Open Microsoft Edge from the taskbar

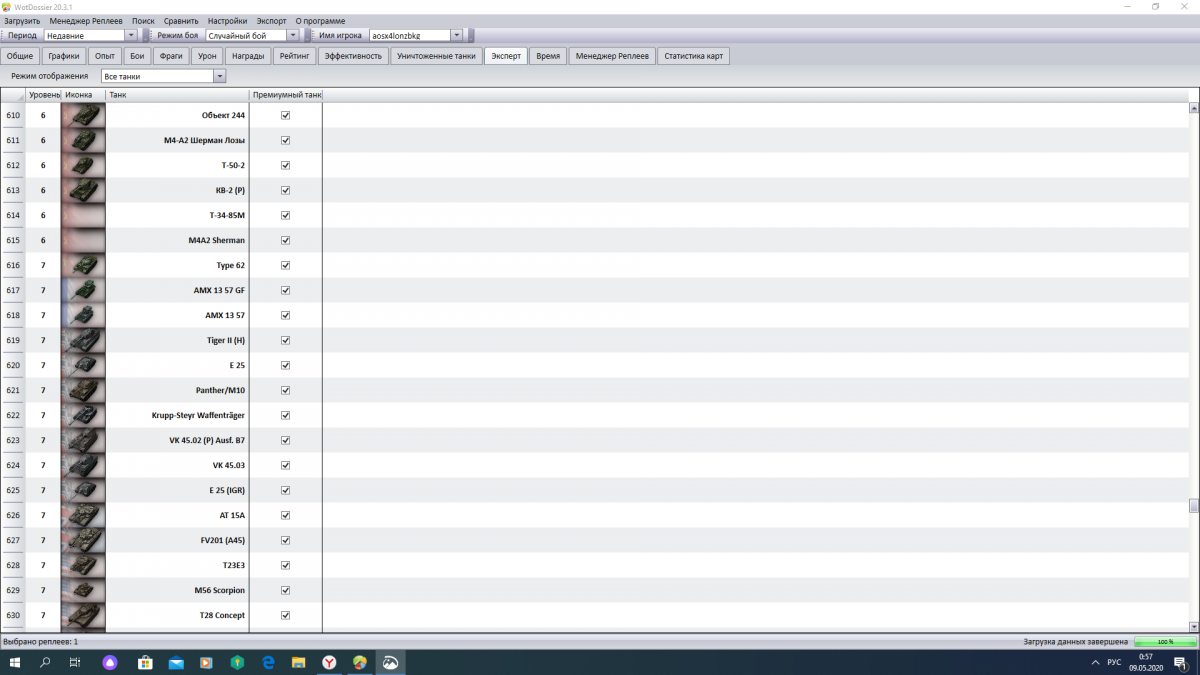pos(268,662)
